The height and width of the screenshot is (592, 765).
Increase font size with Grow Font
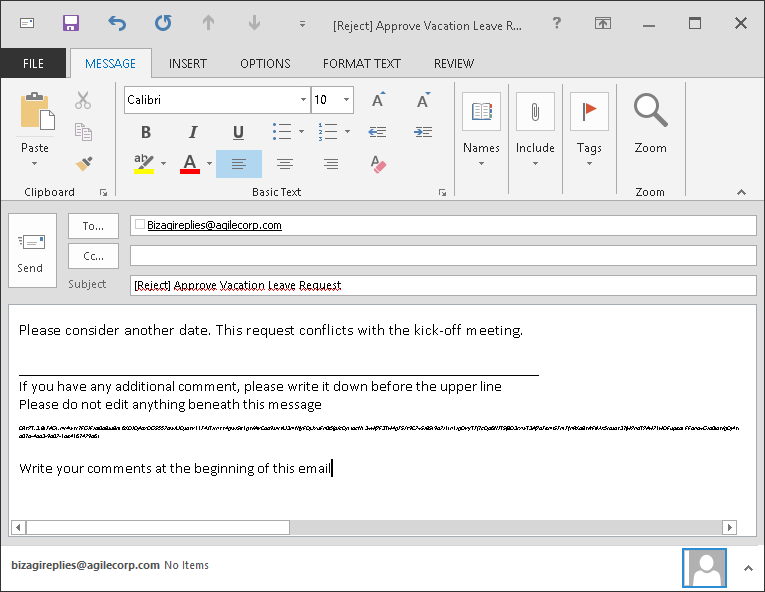coord(378,100)
